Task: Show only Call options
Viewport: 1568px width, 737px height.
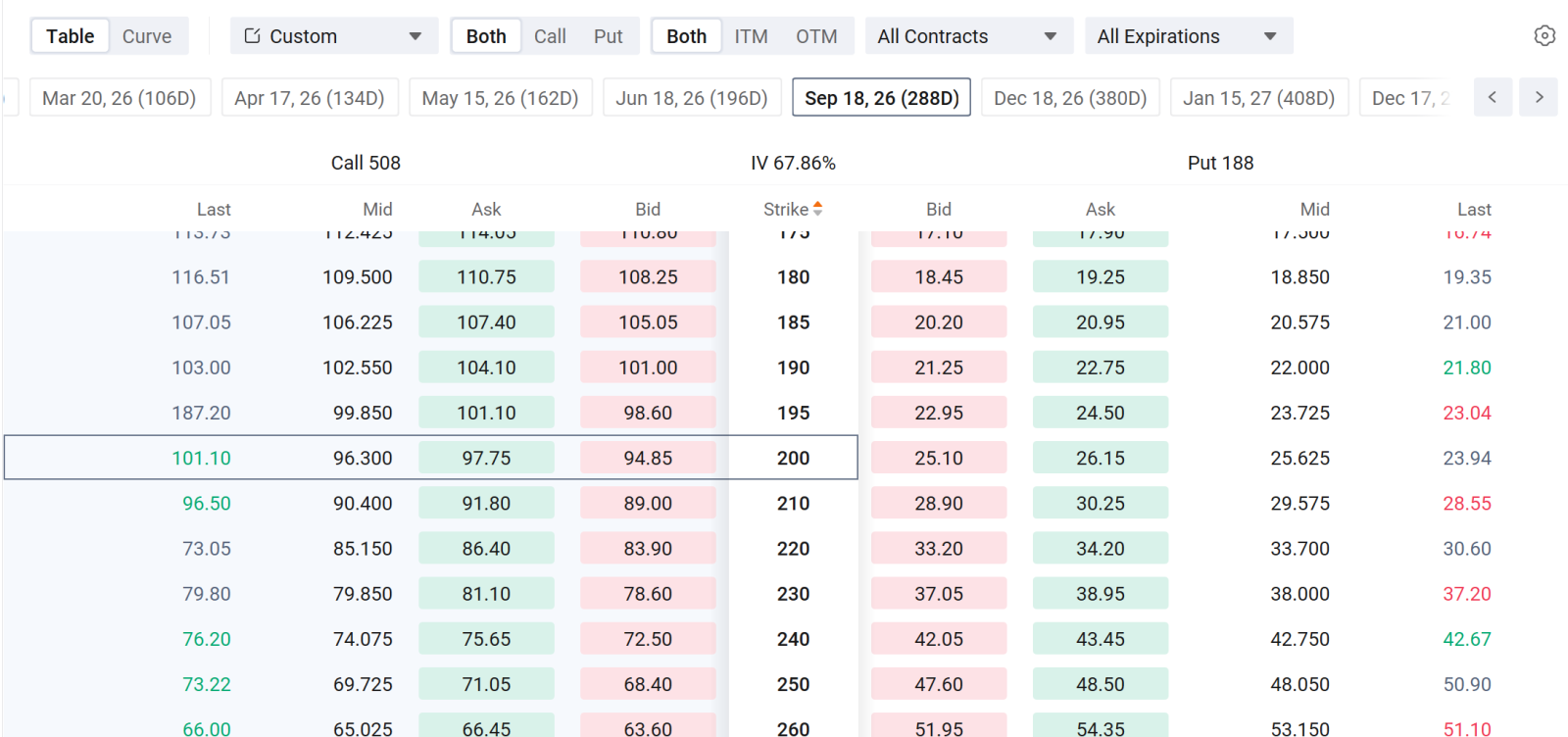Action: point(550,36)
